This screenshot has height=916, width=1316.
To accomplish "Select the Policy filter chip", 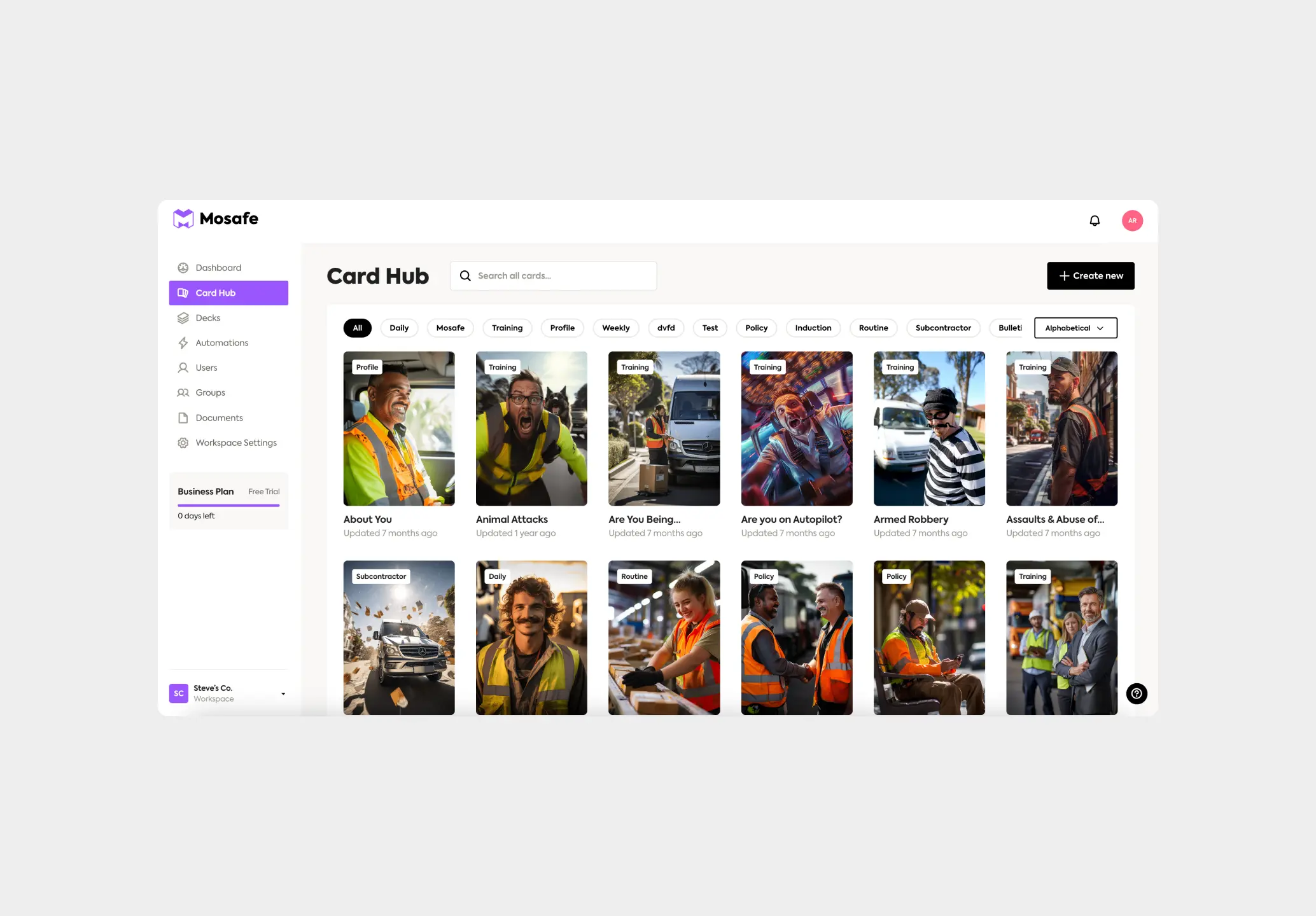I will (756, 328).
